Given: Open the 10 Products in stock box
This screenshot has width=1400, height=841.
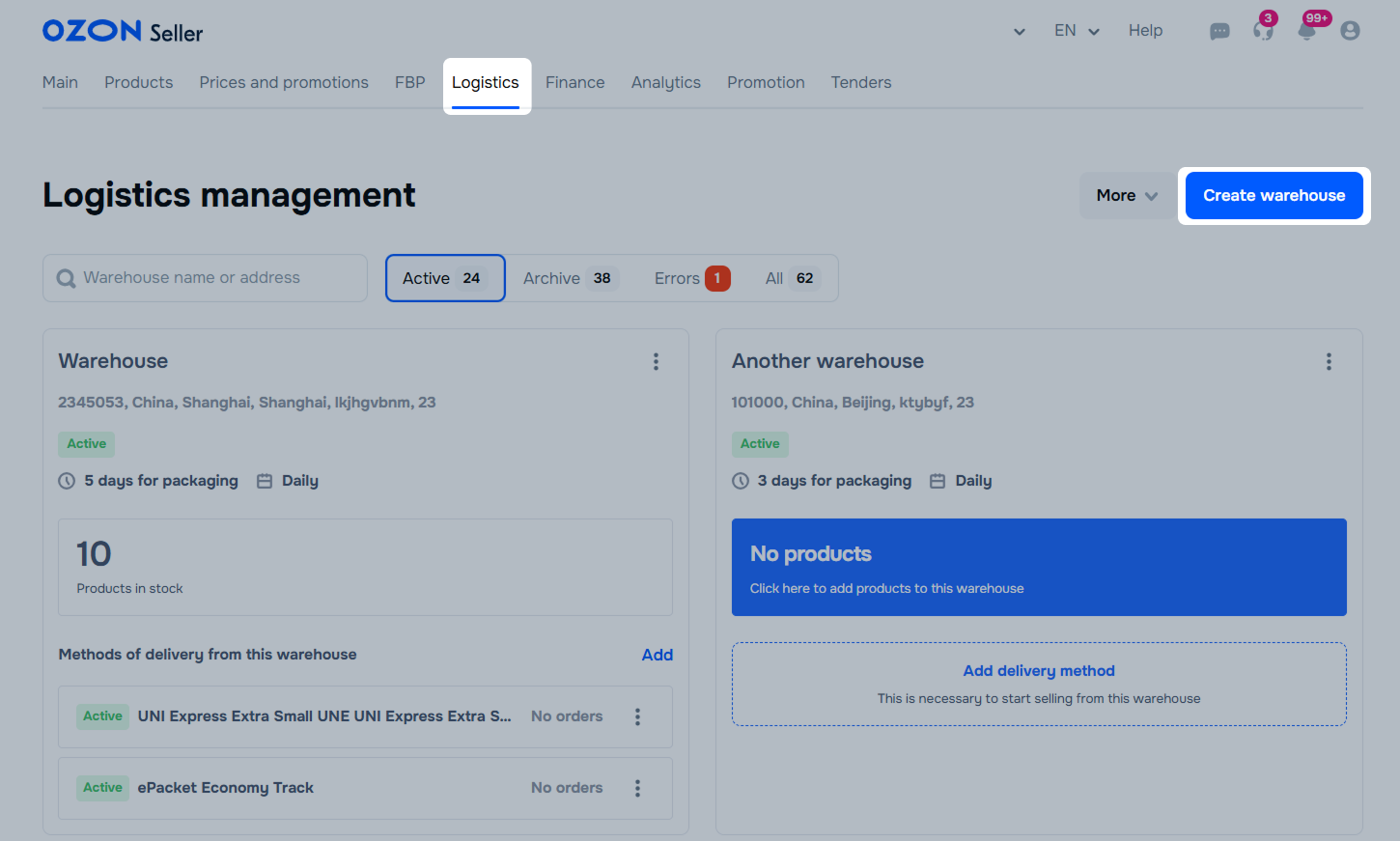Looking at the screenshot, I should pos(365,567).
